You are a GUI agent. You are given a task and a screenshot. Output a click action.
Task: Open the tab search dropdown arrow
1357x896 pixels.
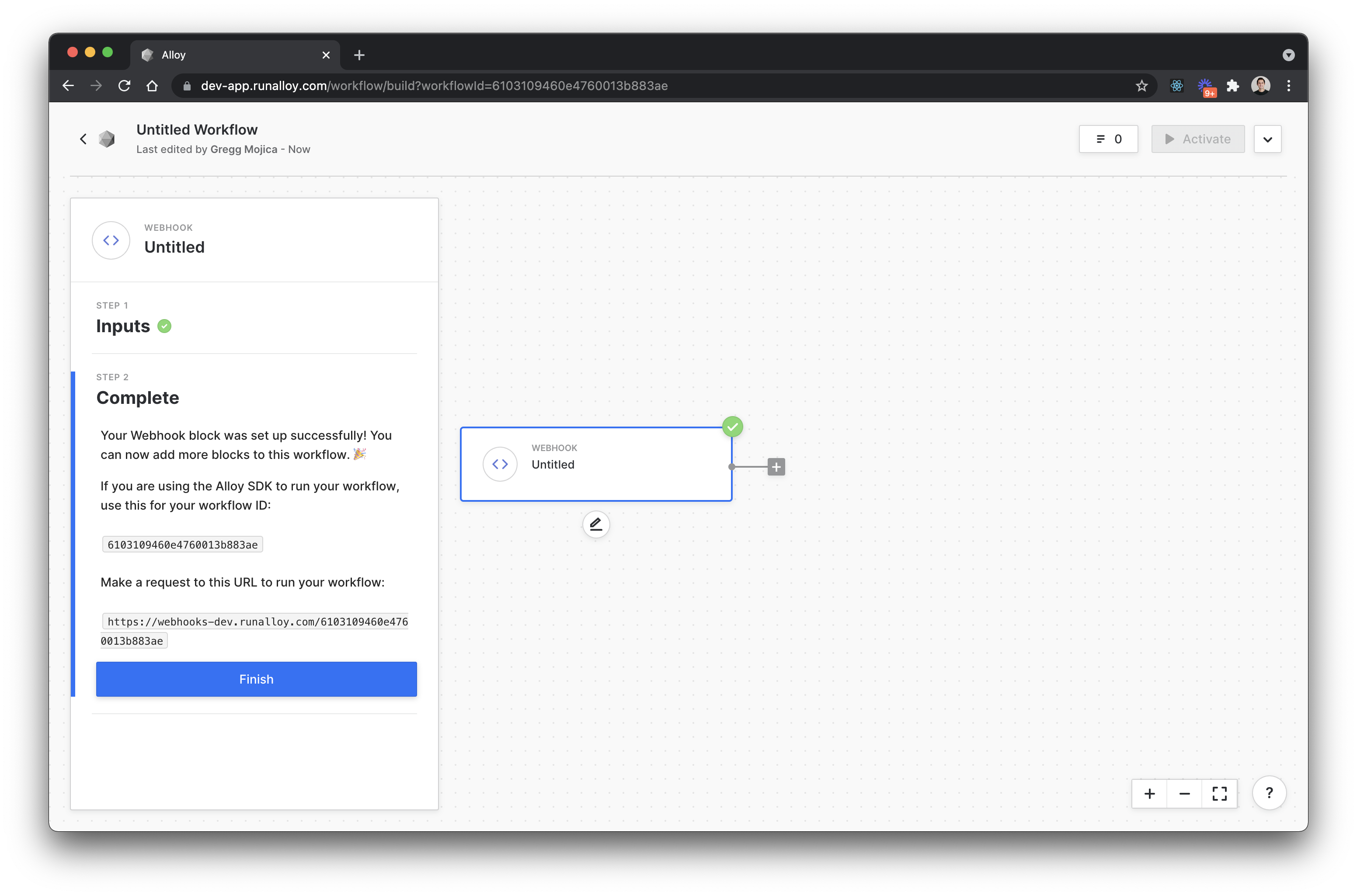[1288, 55]
